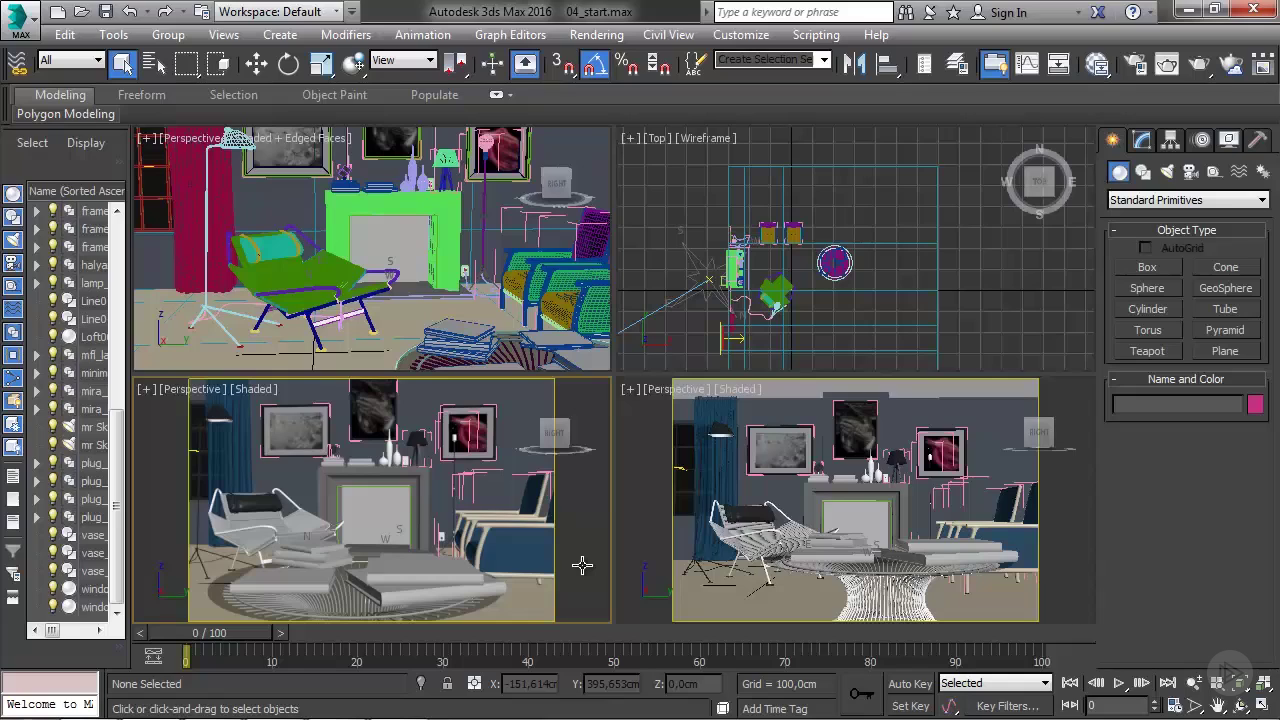Screen dimensions: 1280x720
Task: Click the Mirror tool icon
Action: (x=854, y=63)
